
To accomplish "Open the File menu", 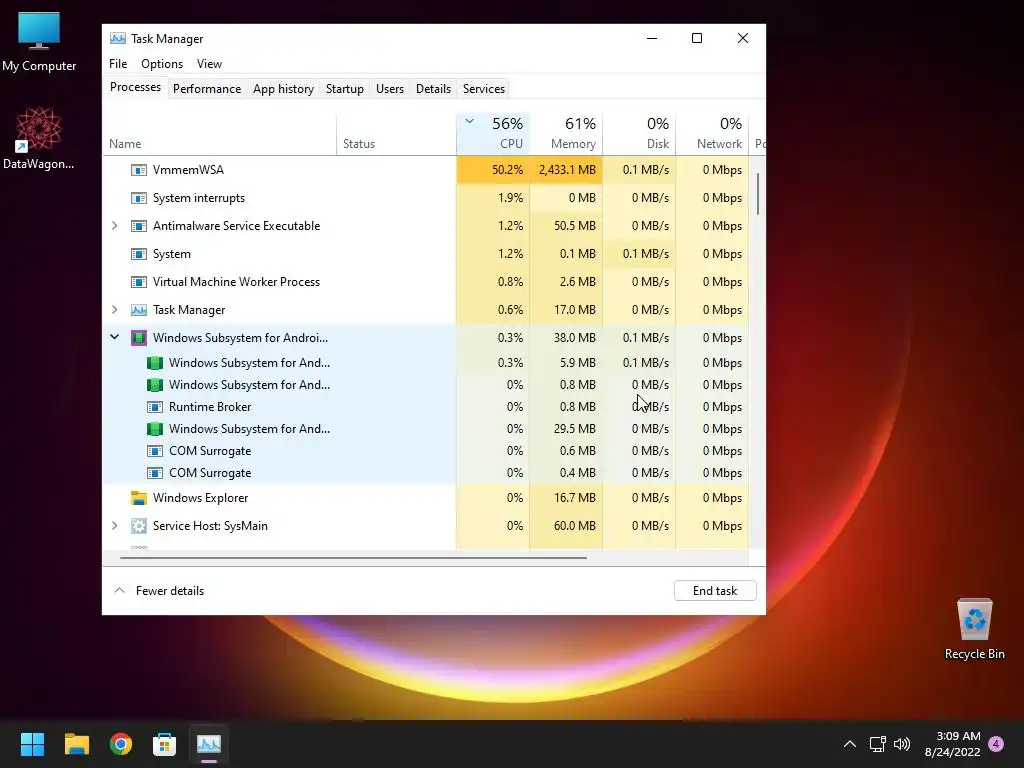I will tap(118, 64).
